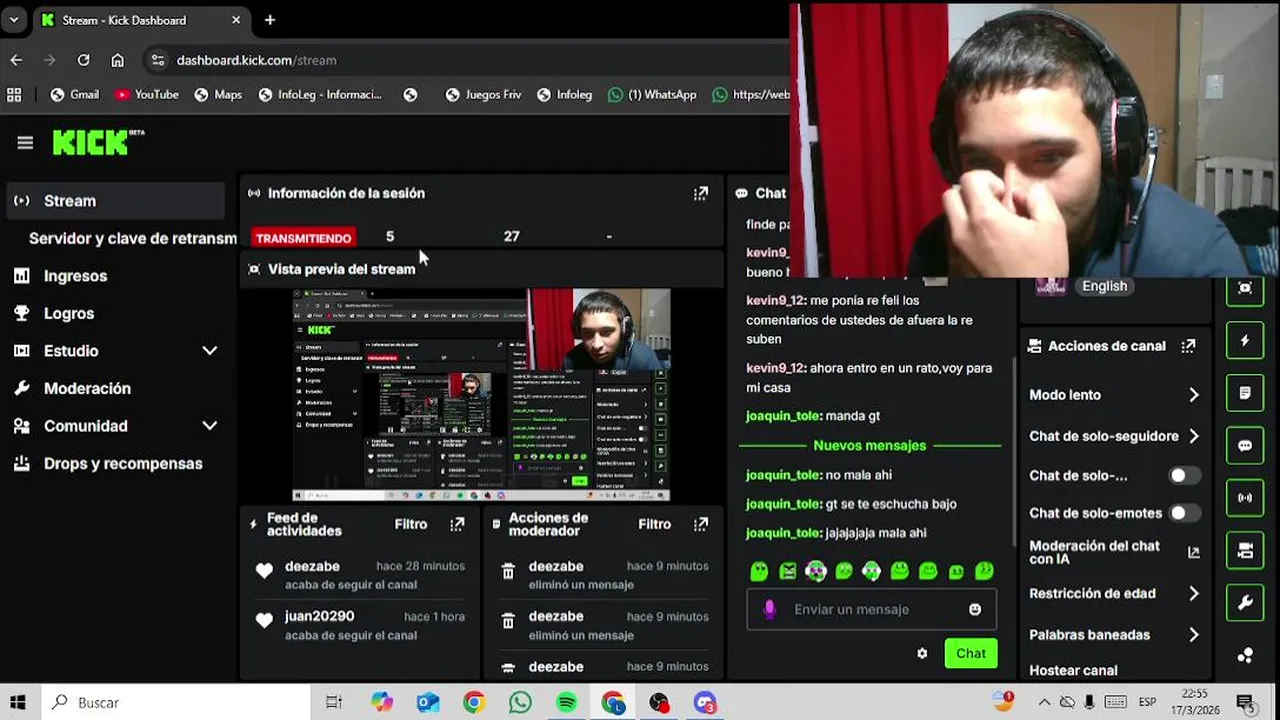Open WhatsApp from the taskbar
Viewport: 1280px width, 720px height.
coord(520,702)
